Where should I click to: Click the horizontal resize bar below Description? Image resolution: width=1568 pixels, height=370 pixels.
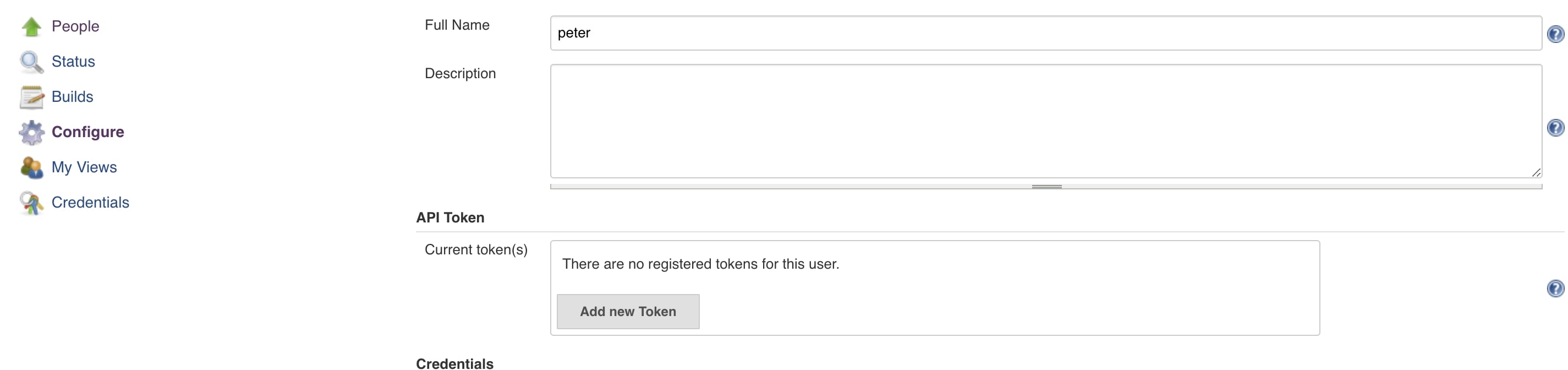[x=1046, y=187]
